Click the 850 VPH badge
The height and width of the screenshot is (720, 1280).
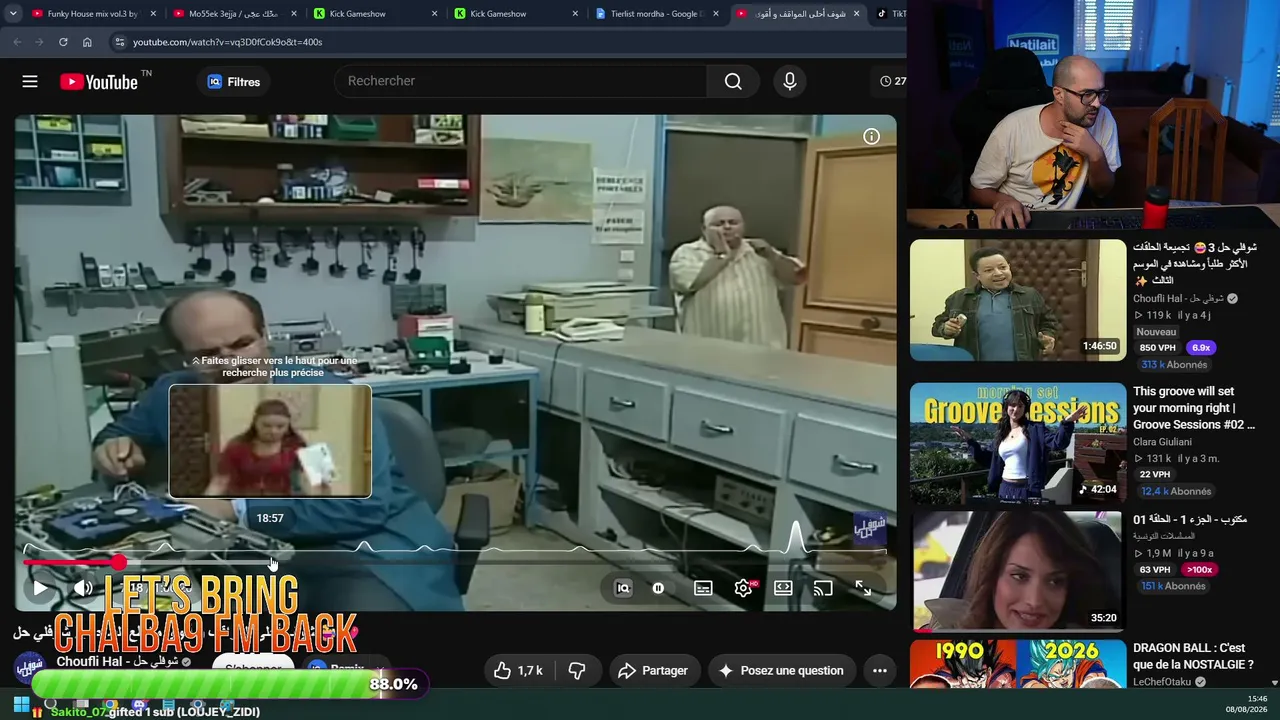point(1158,348)
